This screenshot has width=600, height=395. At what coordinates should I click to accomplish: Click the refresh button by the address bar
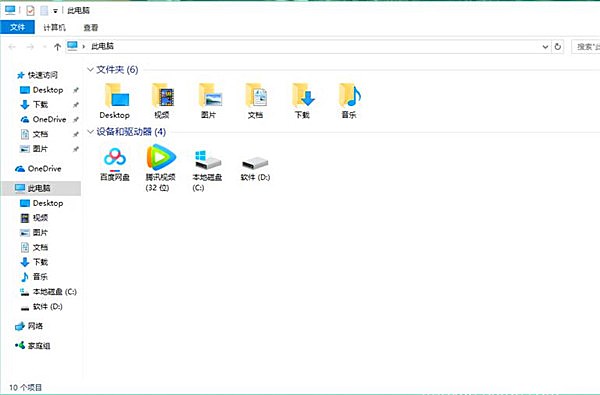tap(558, 47)
